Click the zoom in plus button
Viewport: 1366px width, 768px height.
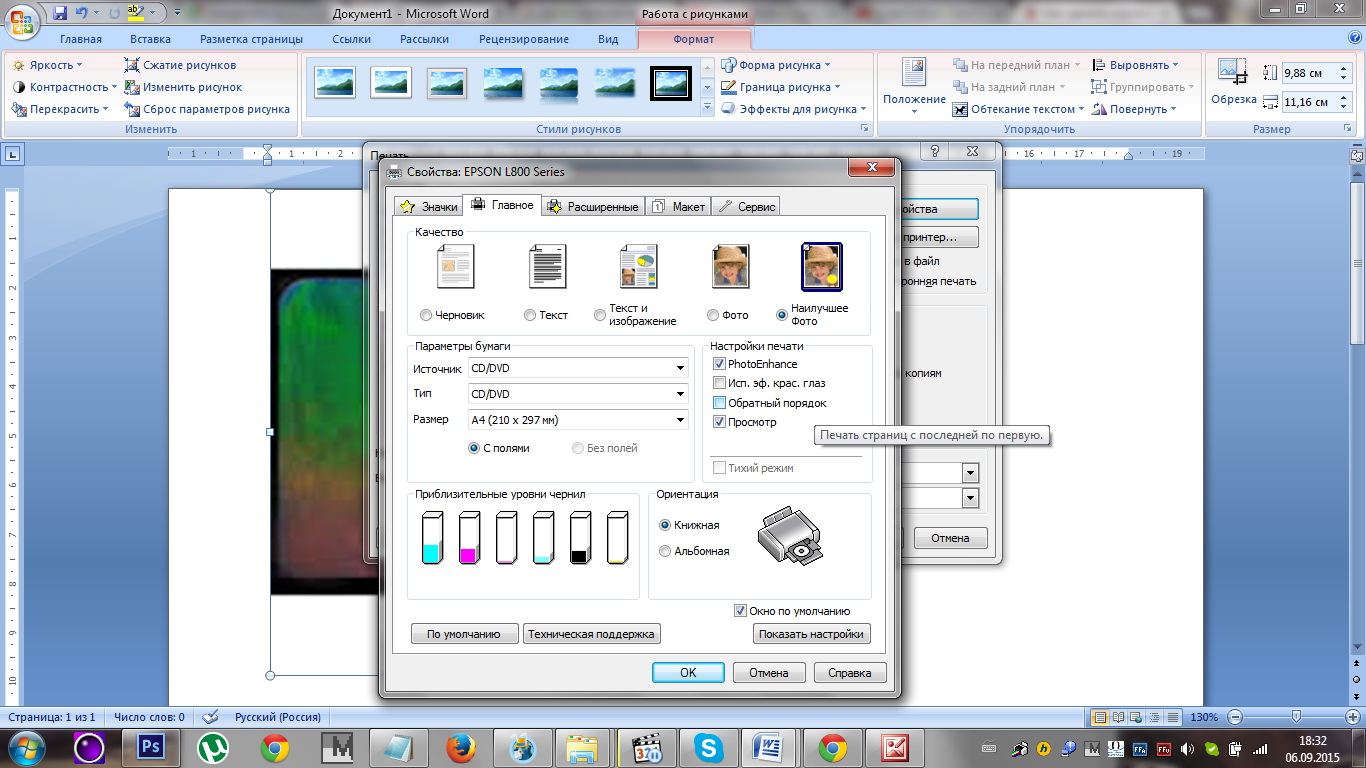pyautogui.click(x=1353, y=717)
